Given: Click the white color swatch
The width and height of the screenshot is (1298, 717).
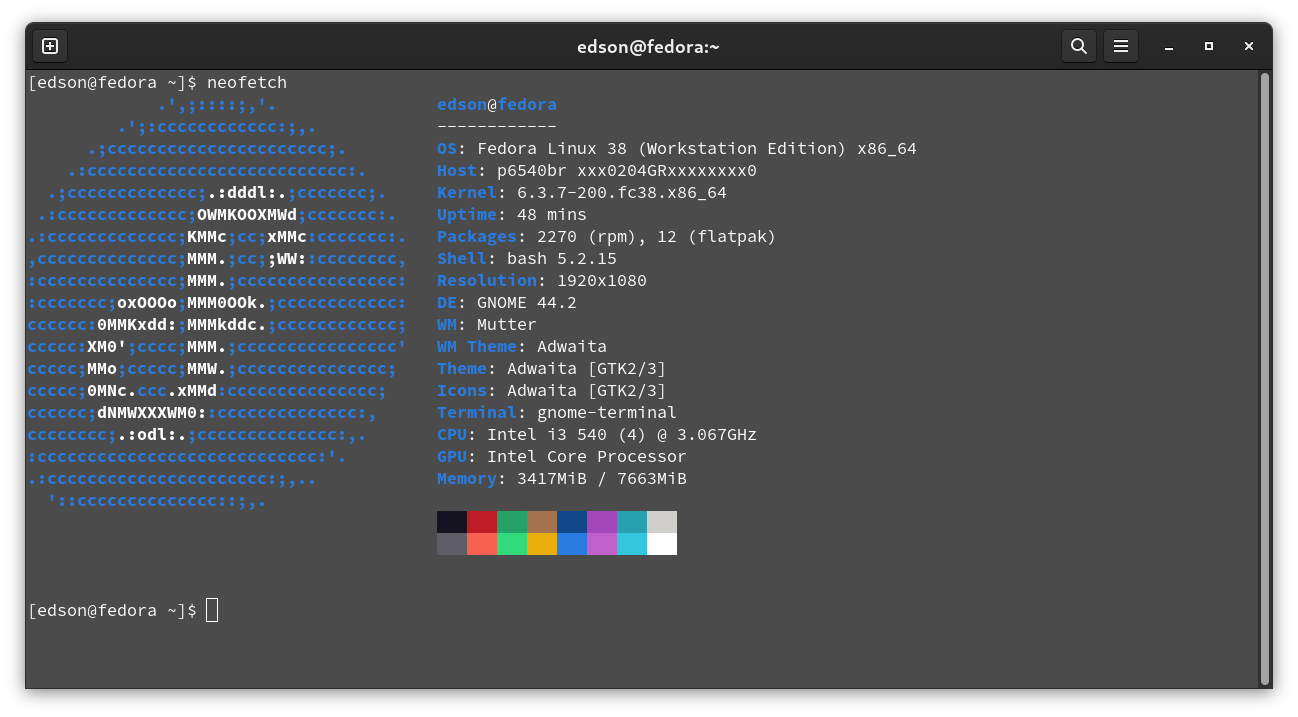Looking at the screenshot, I should (x=662, y=544).
